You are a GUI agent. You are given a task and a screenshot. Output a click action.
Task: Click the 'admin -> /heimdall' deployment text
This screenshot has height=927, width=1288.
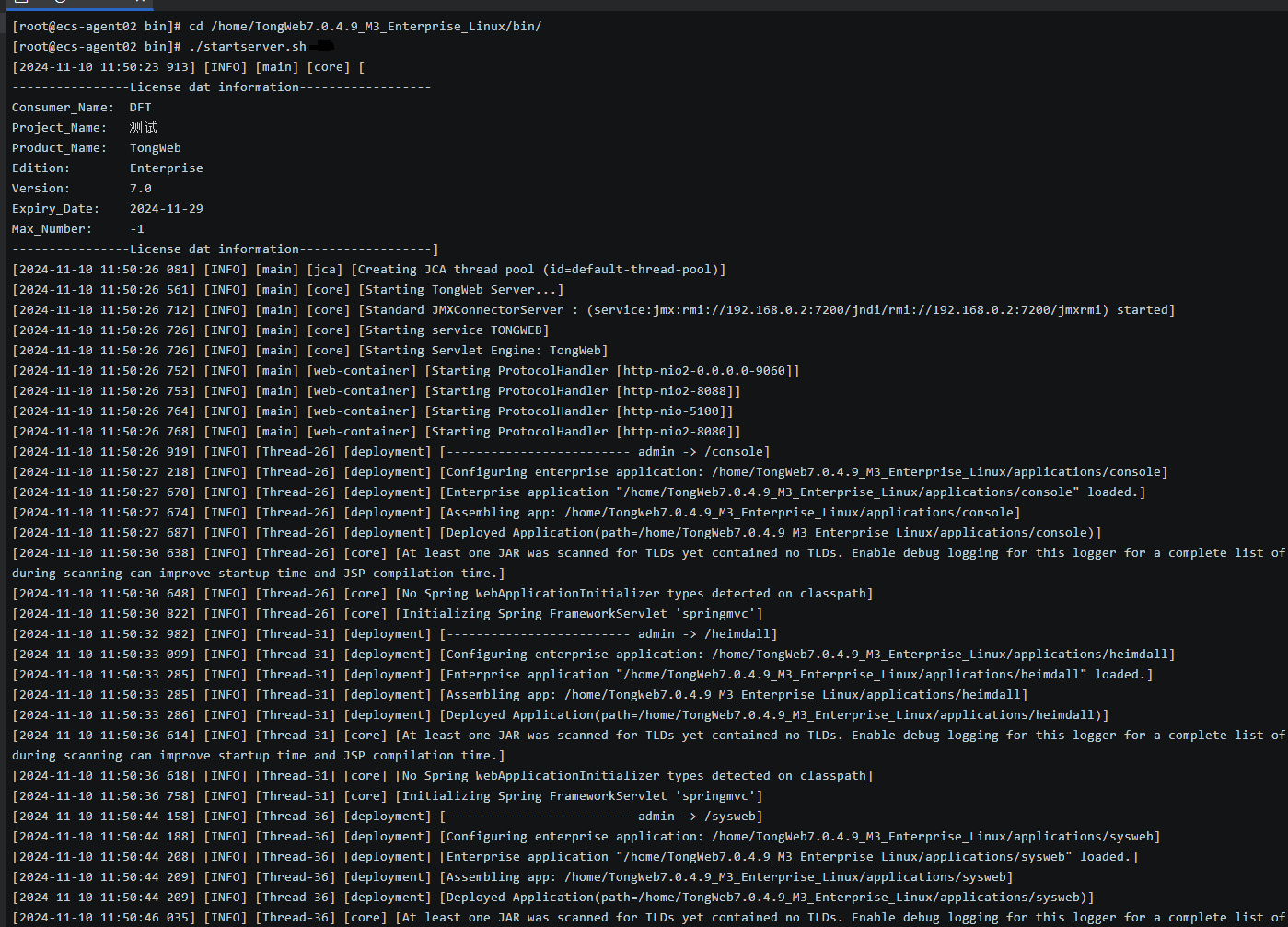click(x=704, y=633)
